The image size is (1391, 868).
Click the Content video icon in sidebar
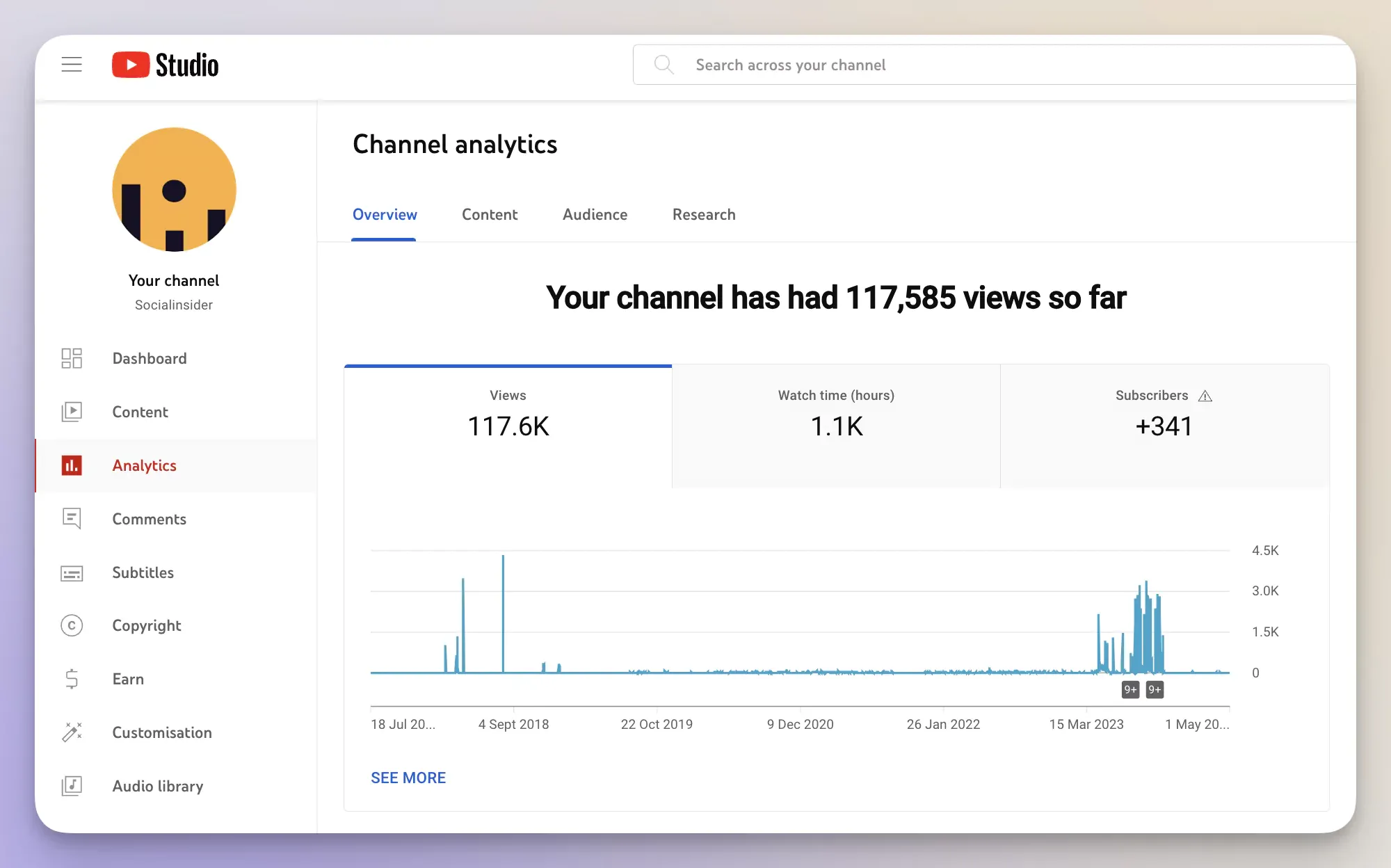(x=72, y=412)
